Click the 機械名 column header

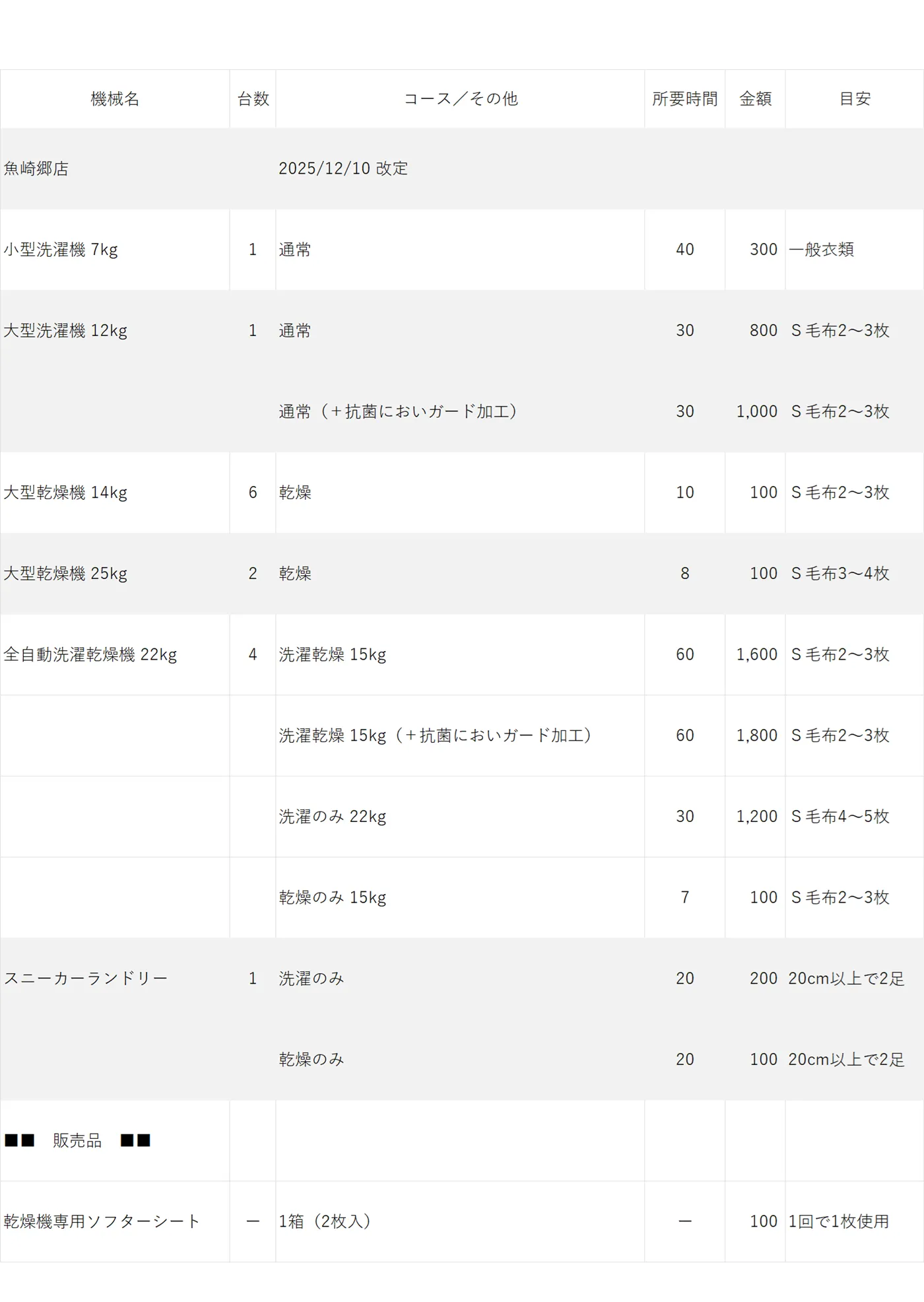[x=115, y=99]
